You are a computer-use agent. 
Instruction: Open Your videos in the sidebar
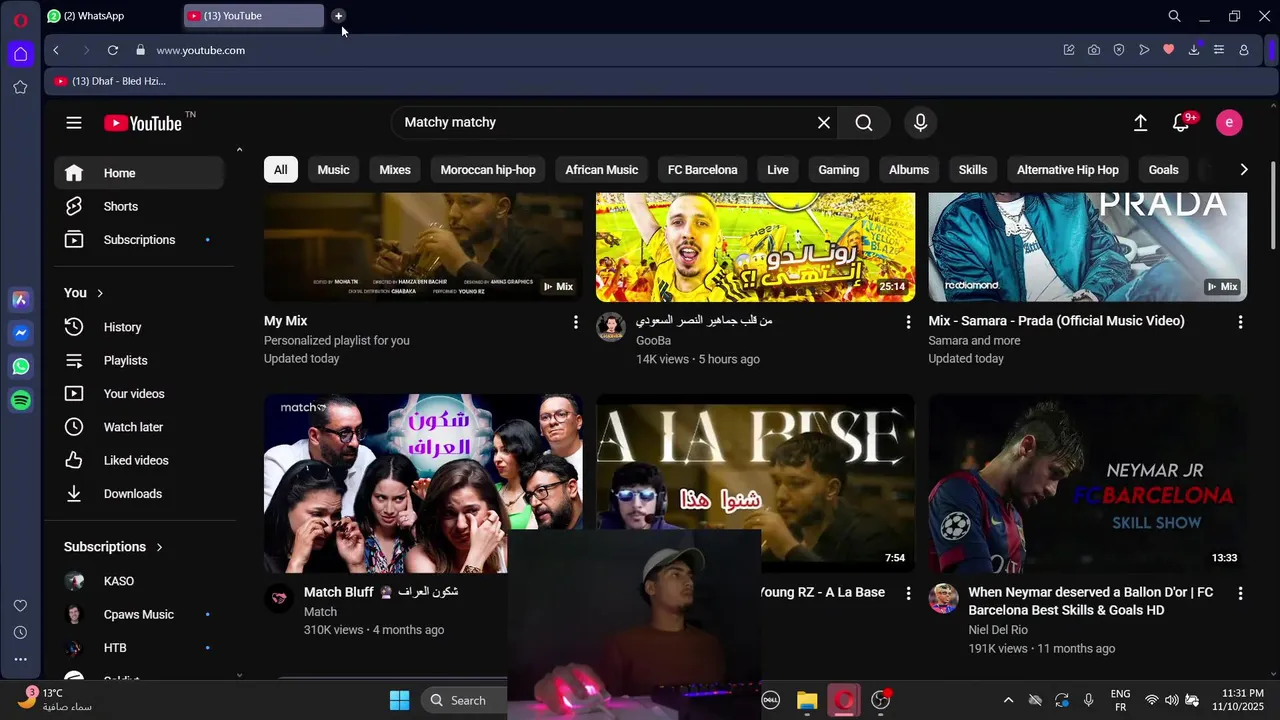pos(139,394)
